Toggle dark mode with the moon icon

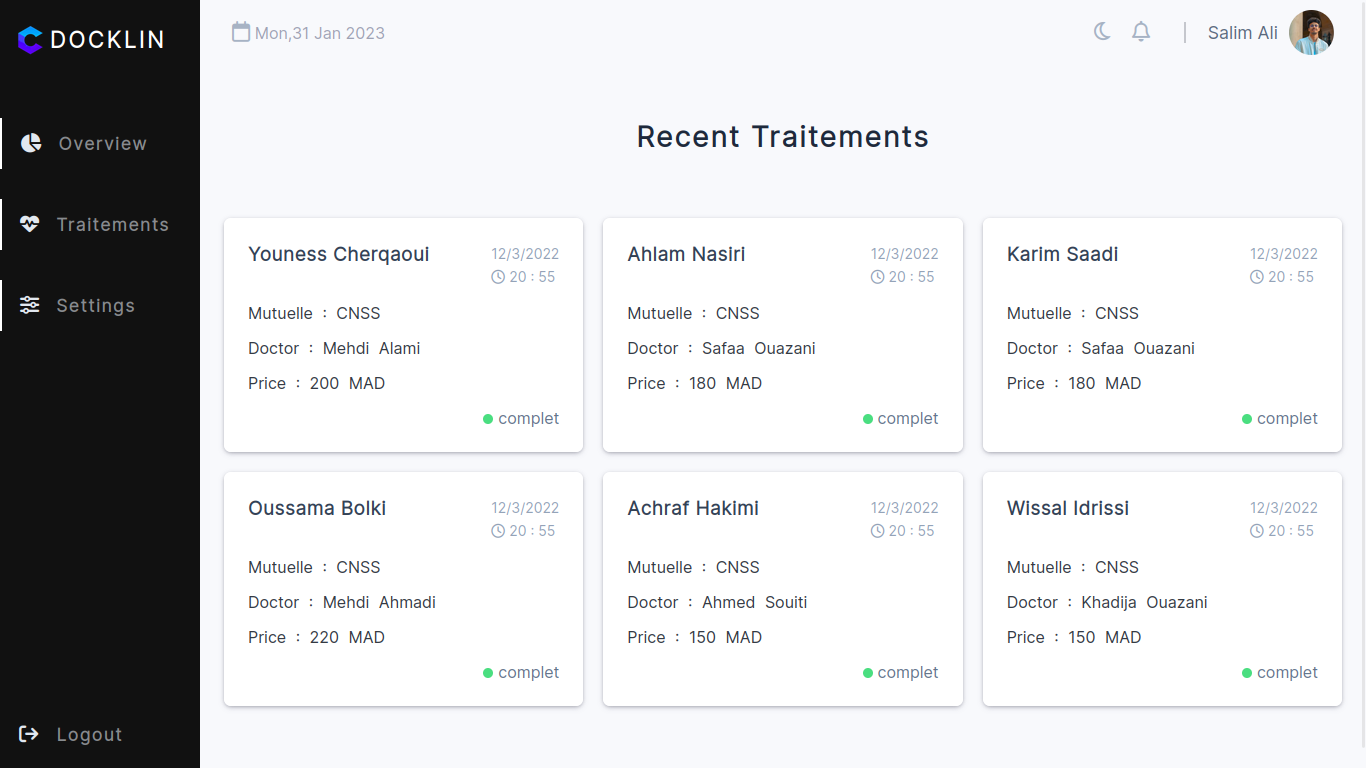[x=1102, y=31]
